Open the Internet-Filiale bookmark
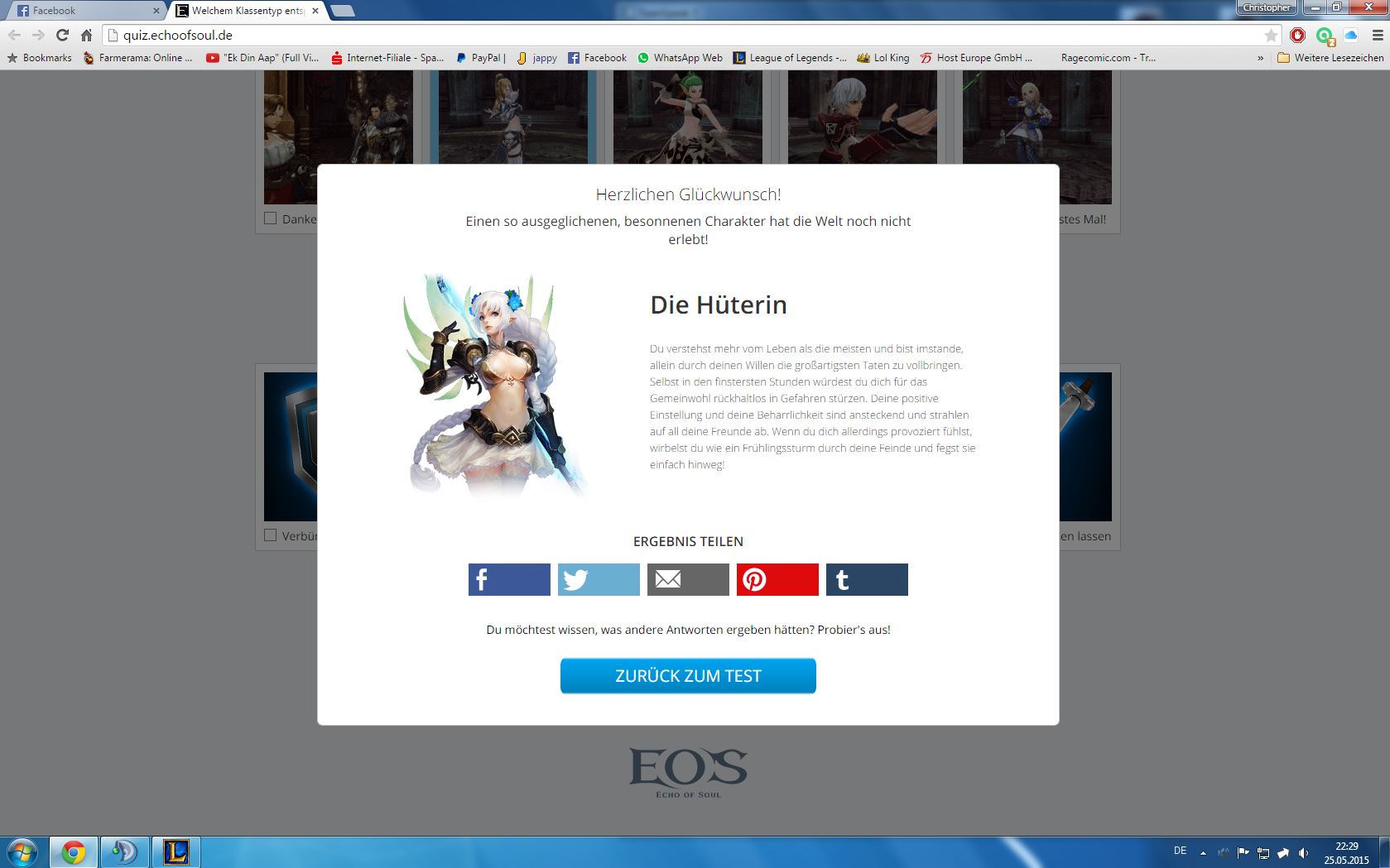 [x=387, y=58]
